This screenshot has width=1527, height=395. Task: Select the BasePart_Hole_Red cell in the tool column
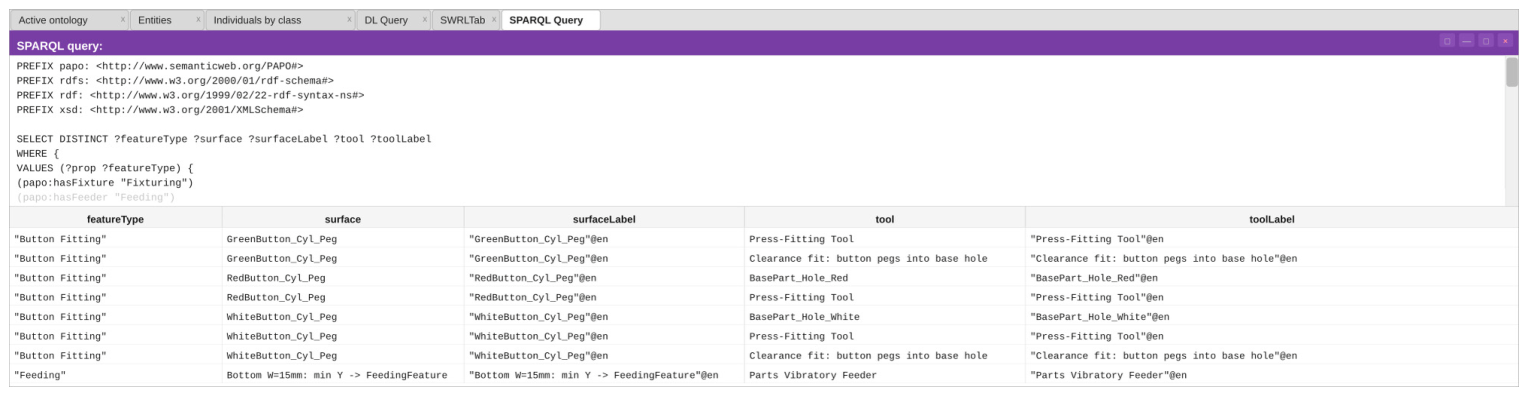[885, 278]
